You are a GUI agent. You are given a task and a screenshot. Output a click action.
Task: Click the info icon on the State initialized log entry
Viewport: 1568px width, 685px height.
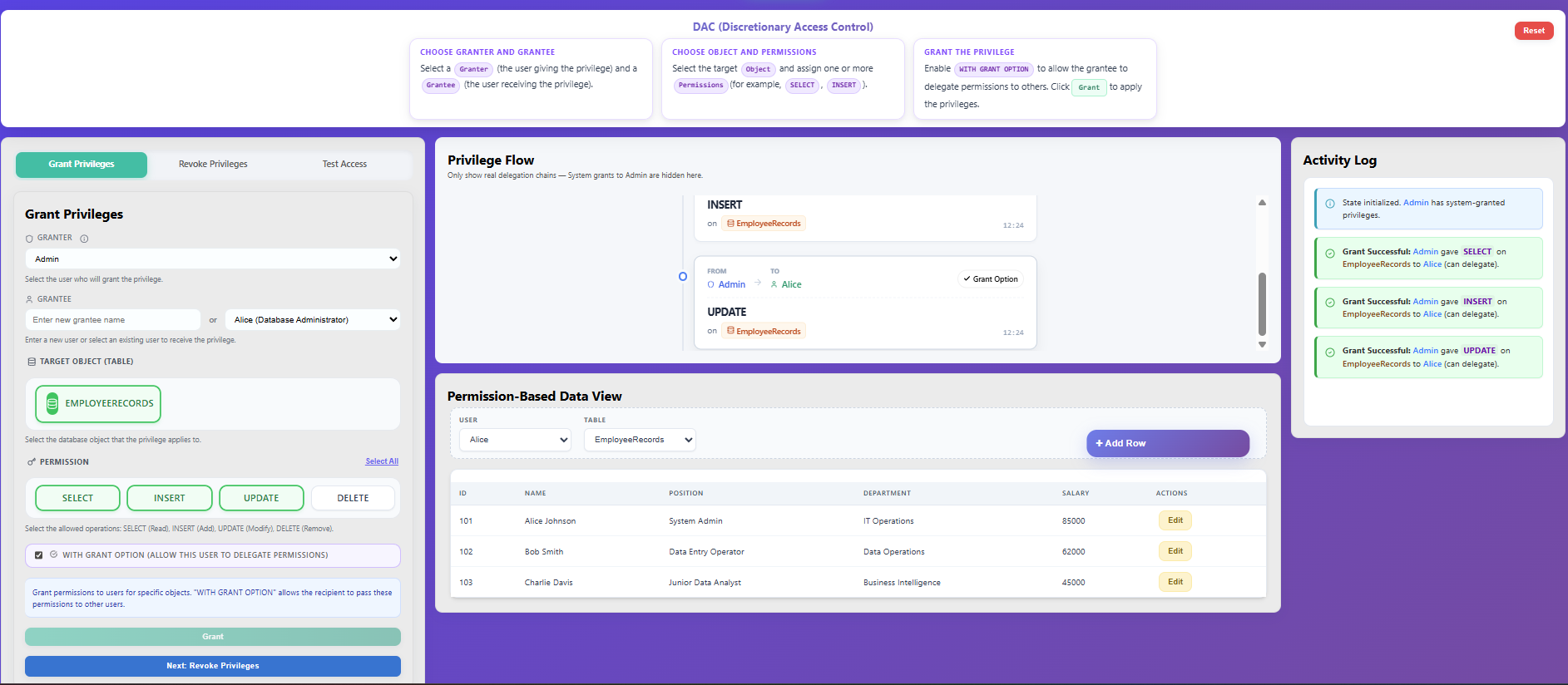(x=1330, y=204)
